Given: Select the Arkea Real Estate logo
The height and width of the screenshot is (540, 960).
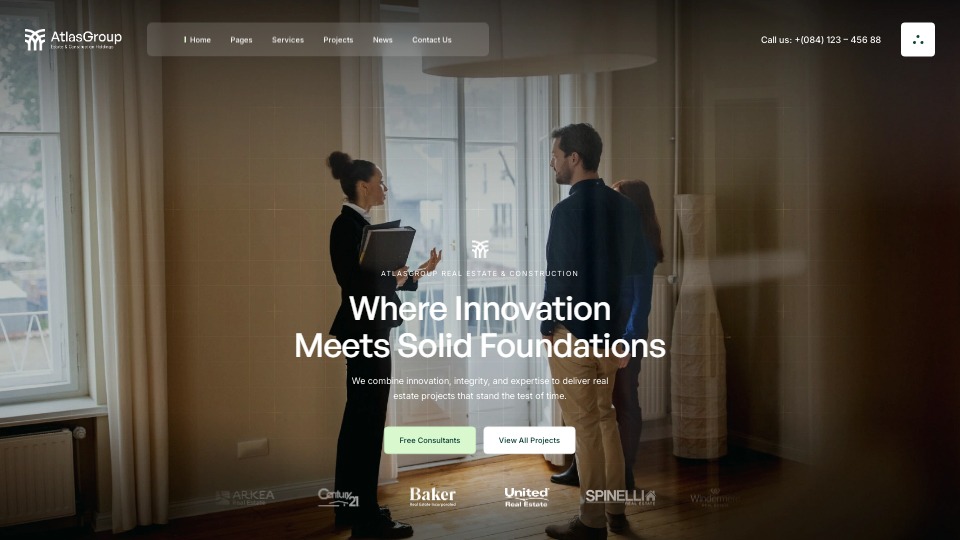Looking at the screenshot, I should pyautogui.click(x=244, y=497).
